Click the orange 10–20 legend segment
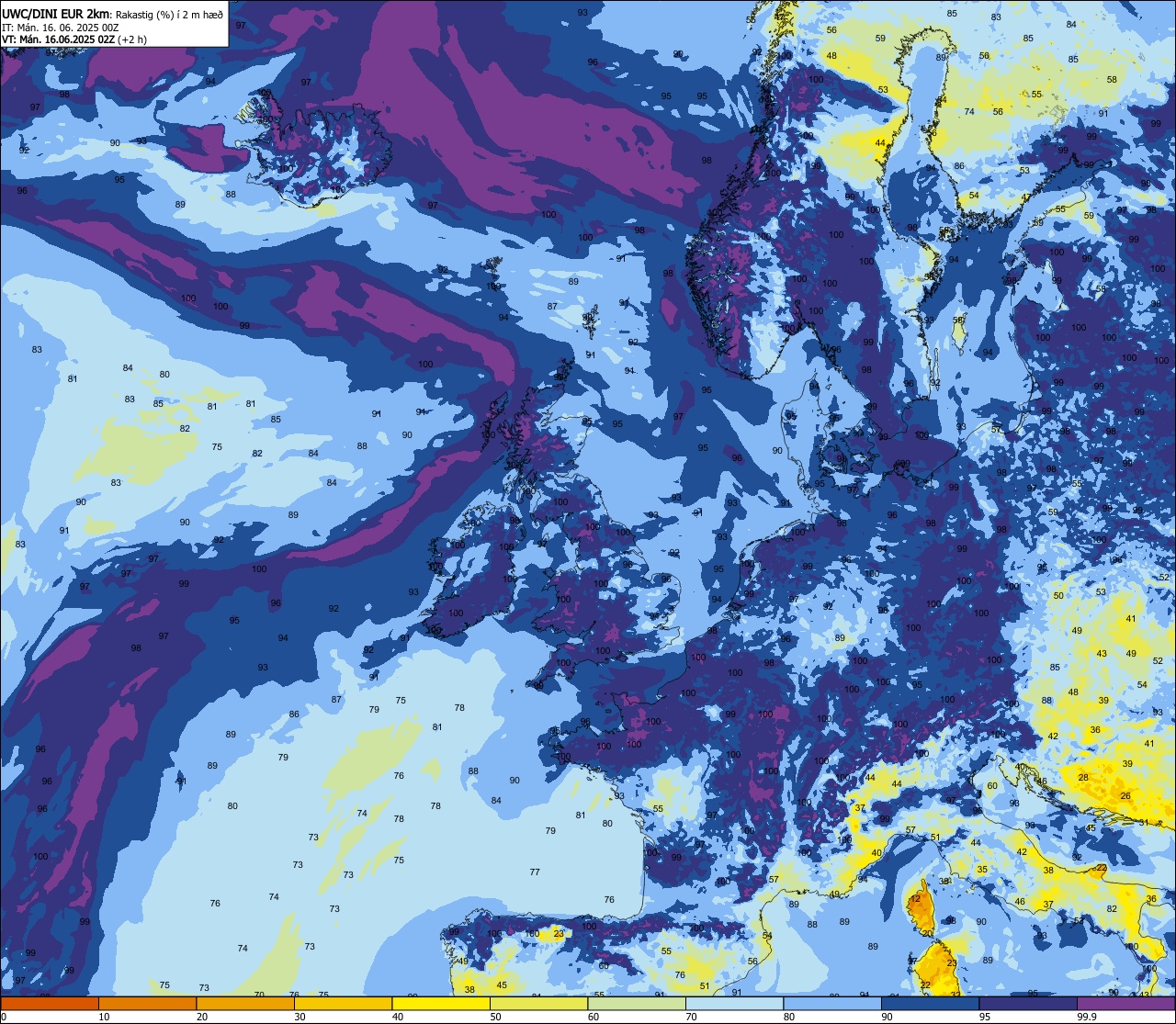Image resolution: width=1176 pixels, height=1024 pixels. pyautogui.click(x=147, y=1003)
